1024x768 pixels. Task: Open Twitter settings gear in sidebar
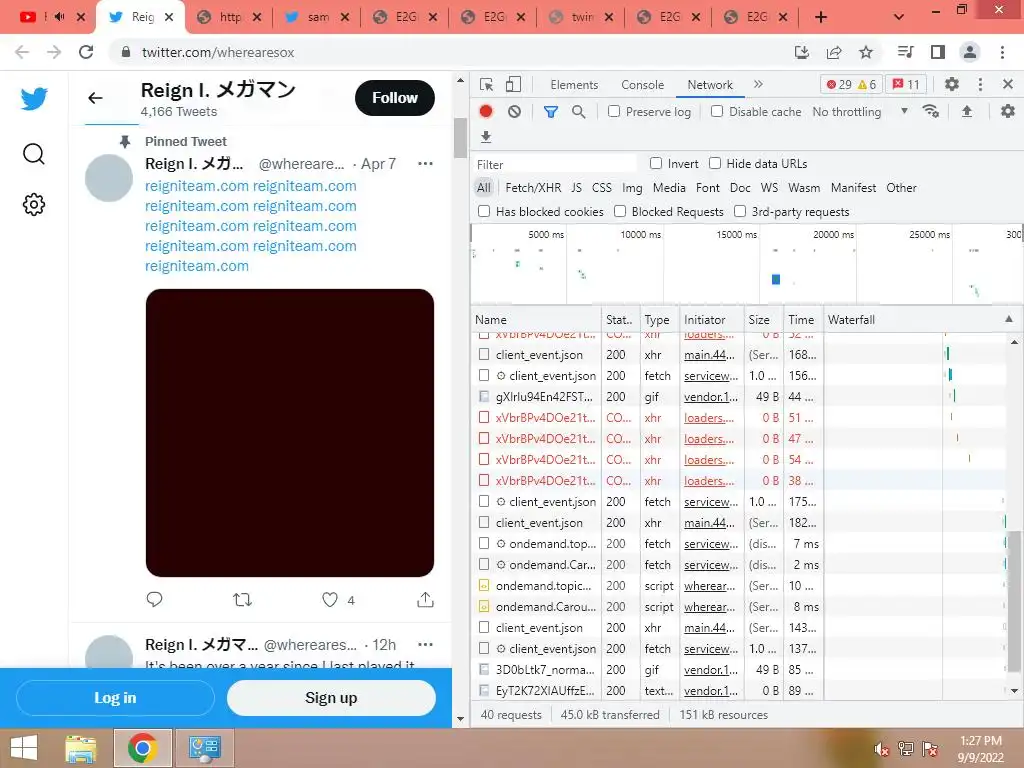(34, 204)
